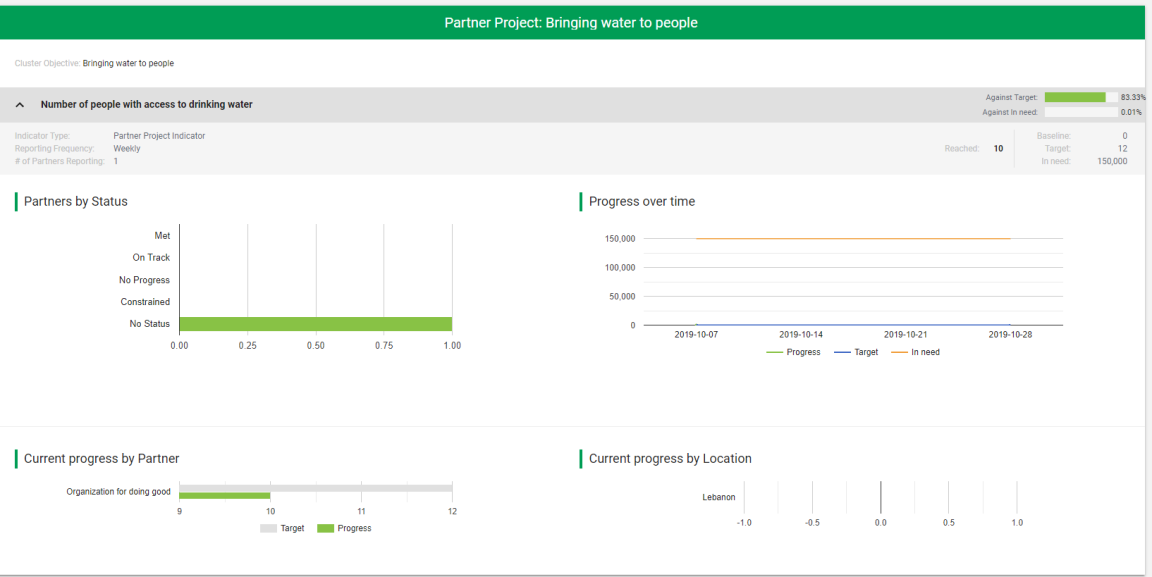Click the Against In need progress bar
This screenshot has height=577, width=1152.
1081,112
